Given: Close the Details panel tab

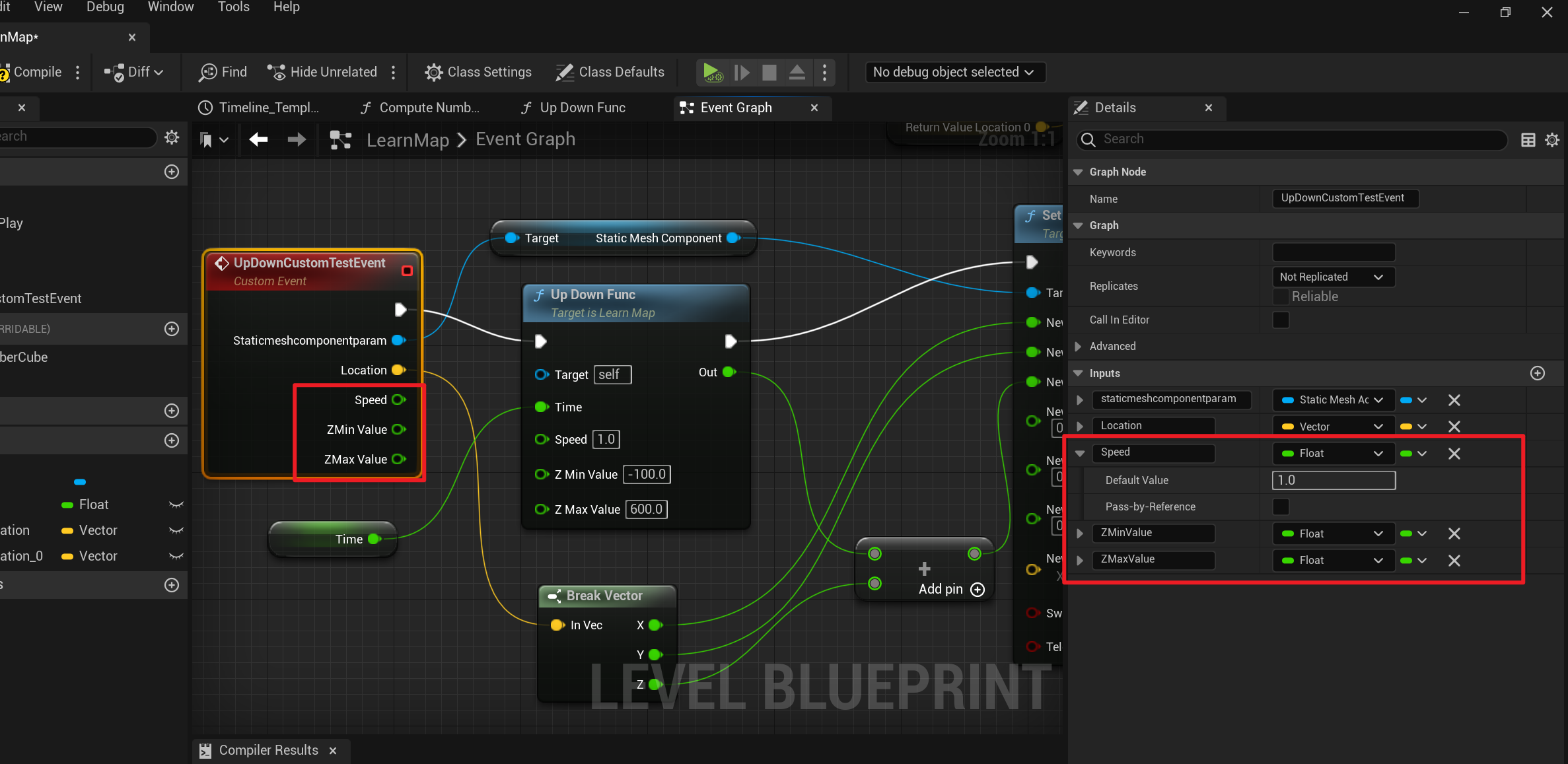Looking at the screenshot, I should (1208, 108).
